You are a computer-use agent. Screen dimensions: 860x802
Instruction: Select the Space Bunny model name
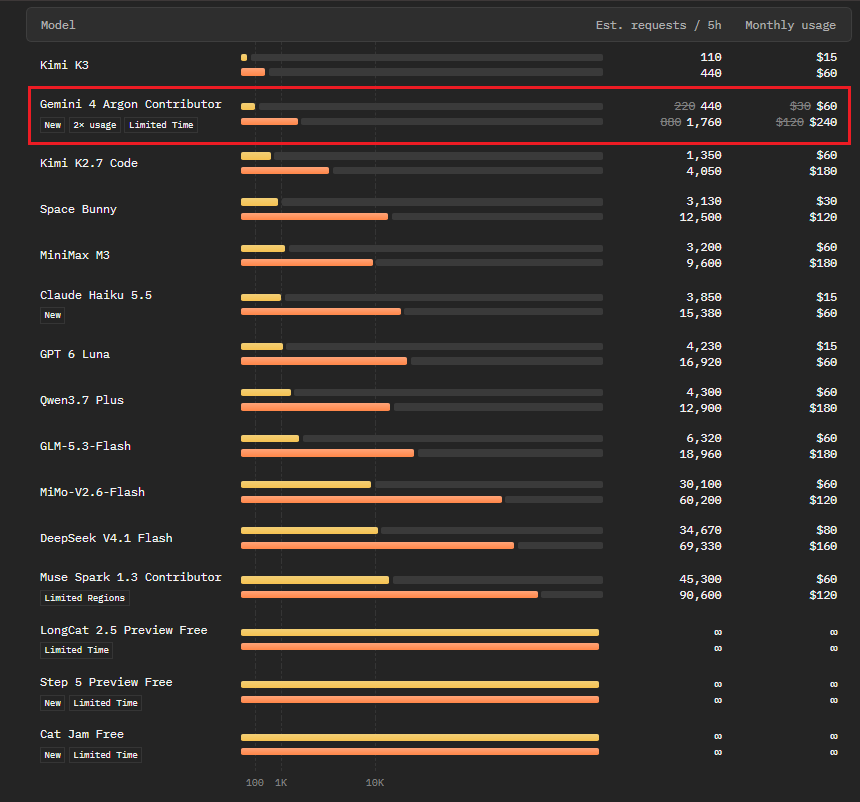click(x=78, y=210)
